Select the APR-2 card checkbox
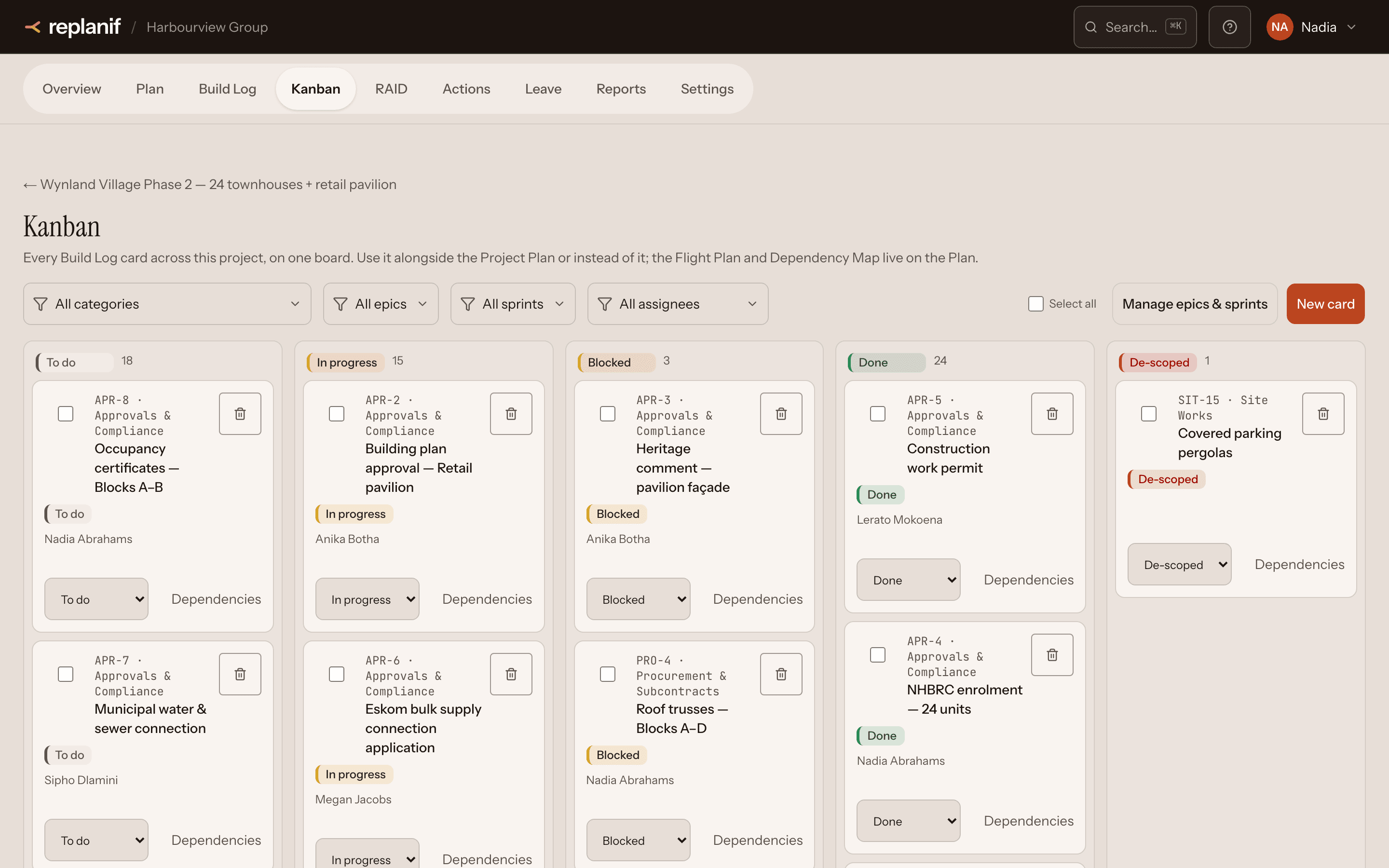1389x868 pixels. click(x=336, y=413)
